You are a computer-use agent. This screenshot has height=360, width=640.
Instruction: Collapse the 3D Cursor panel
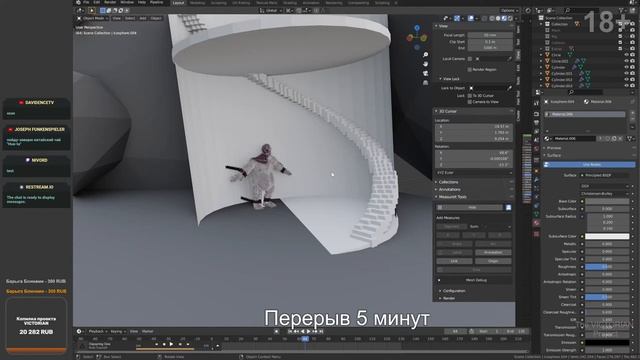(x=436, y=111)
